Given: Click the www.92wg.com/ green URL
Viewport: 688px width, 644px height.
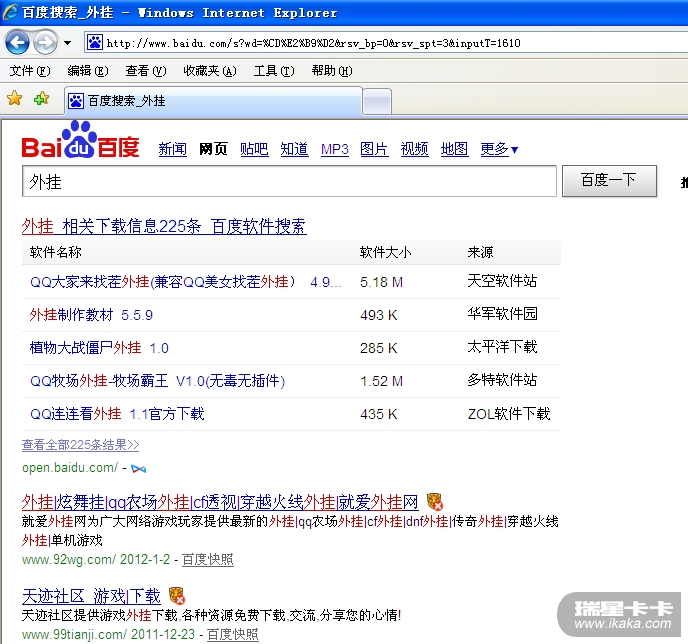Looking at the screenshot, I should coord(68,559).
